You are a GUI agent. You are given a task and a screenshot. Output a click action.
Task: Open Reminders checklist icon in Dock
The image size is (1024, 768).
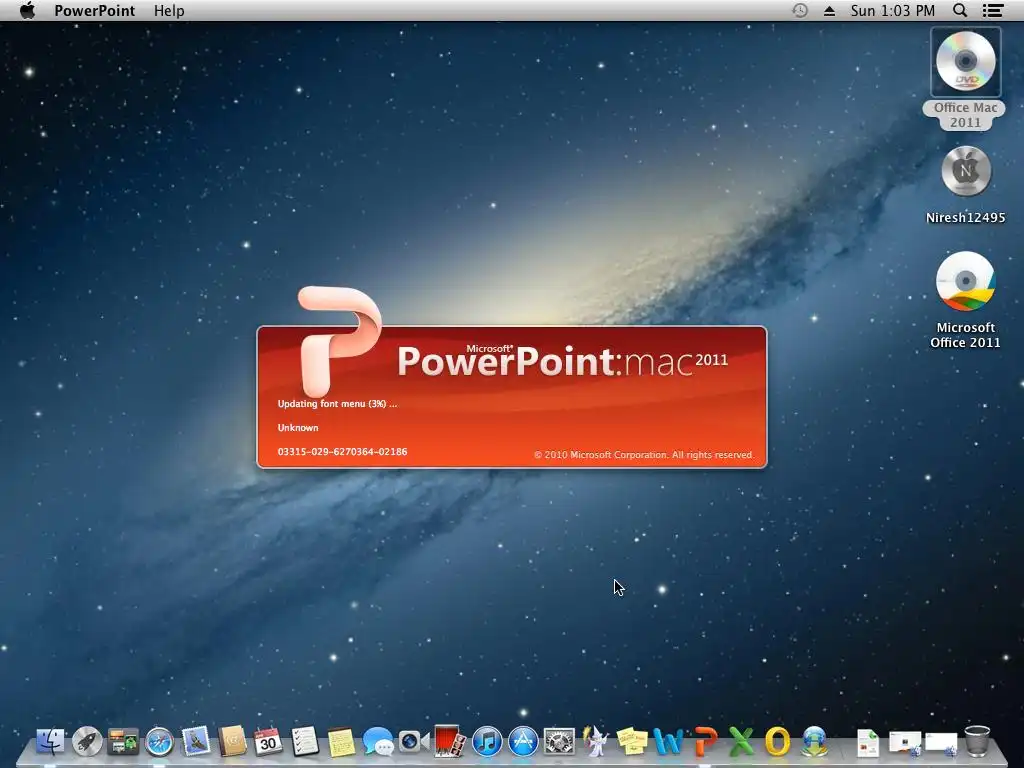pos(304,742)
